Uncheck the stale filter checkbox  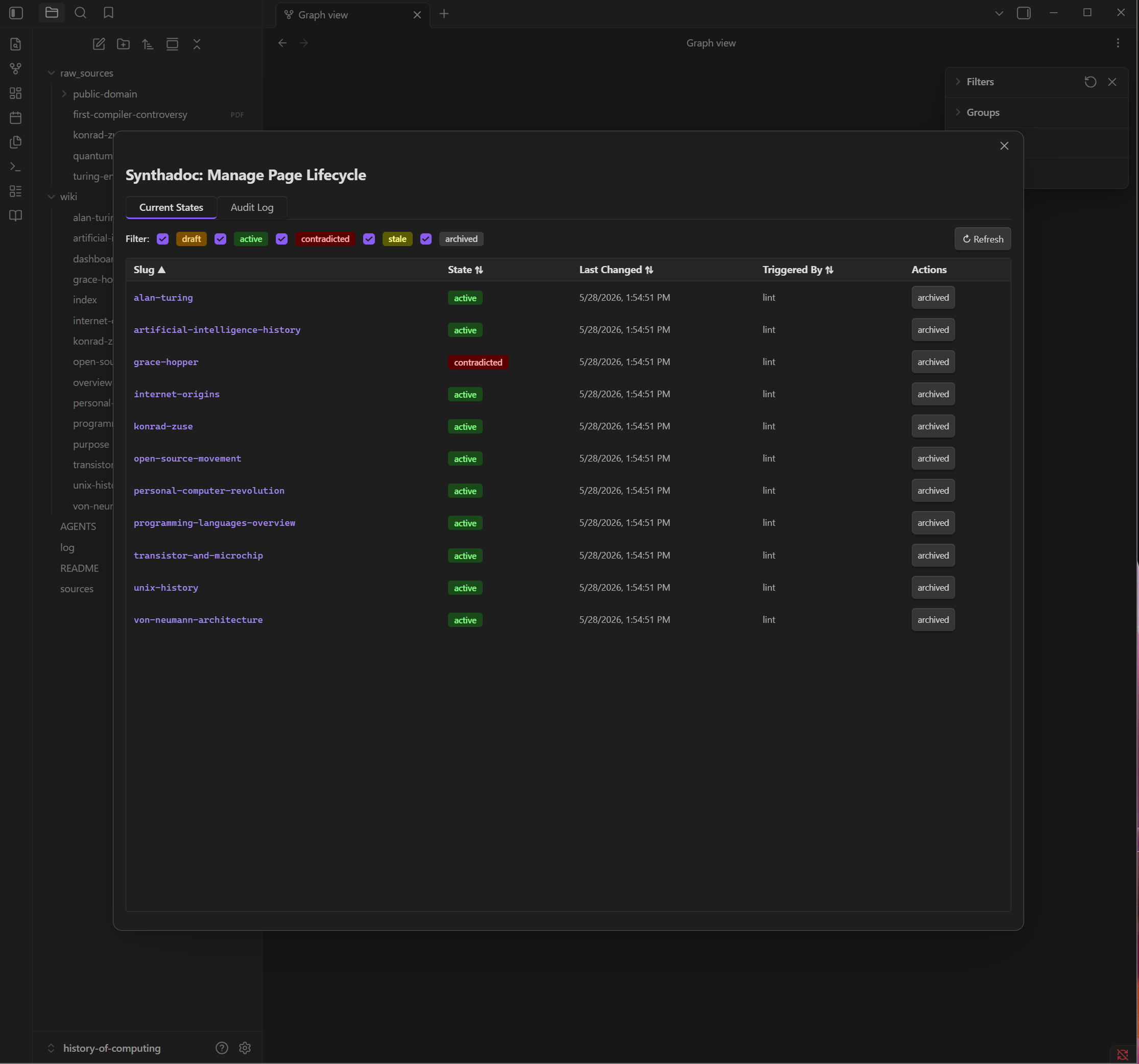tap(369, 239)
